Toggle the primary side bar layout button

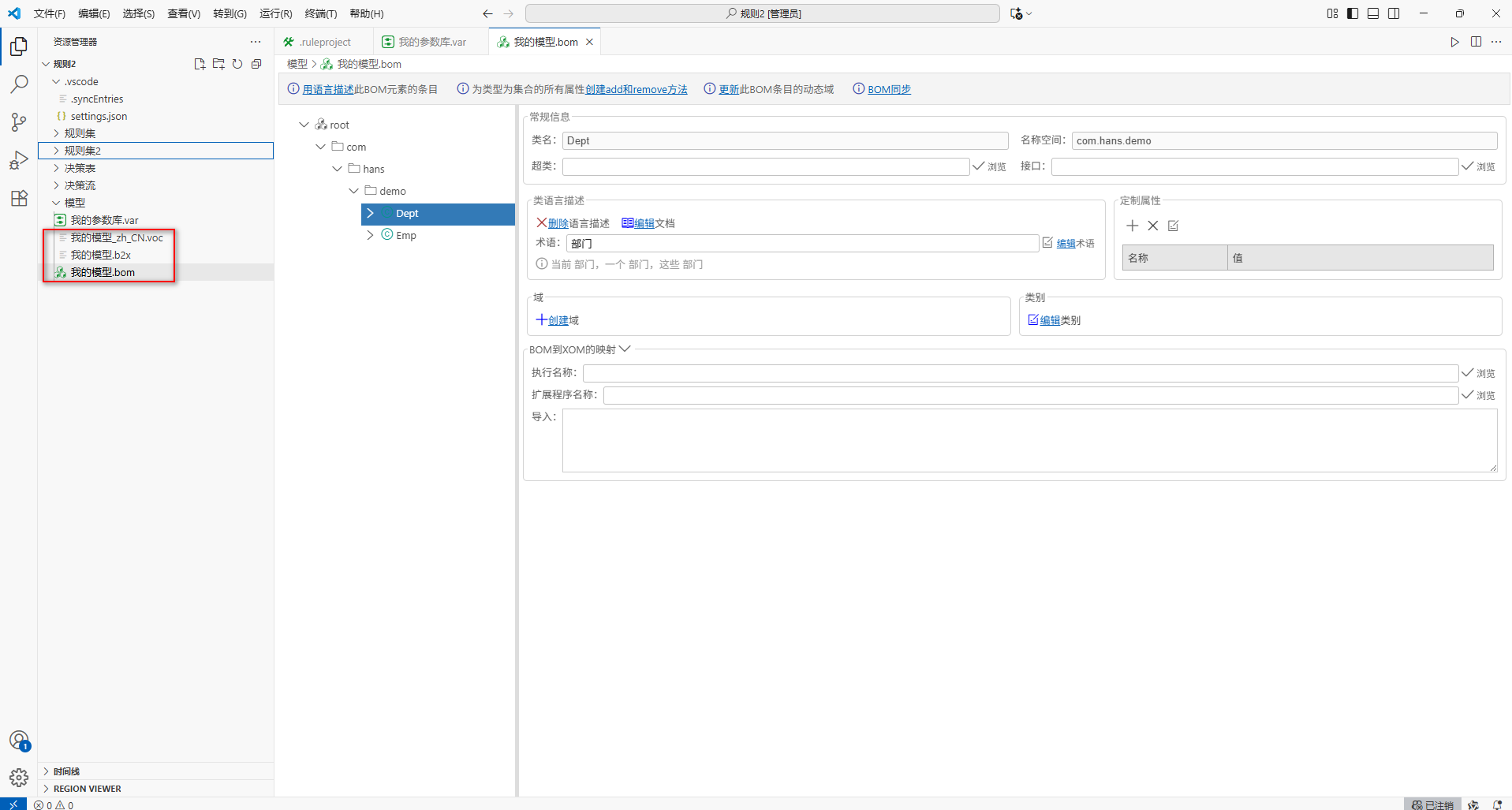pyautogui.click(x=1353, y=13)
